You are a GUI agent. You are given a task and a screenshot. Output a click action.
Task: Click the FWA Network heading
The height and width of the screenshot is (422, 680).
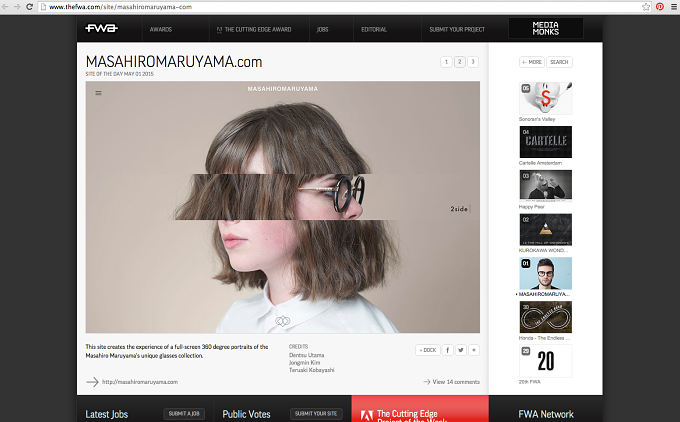tap(546, 414)
